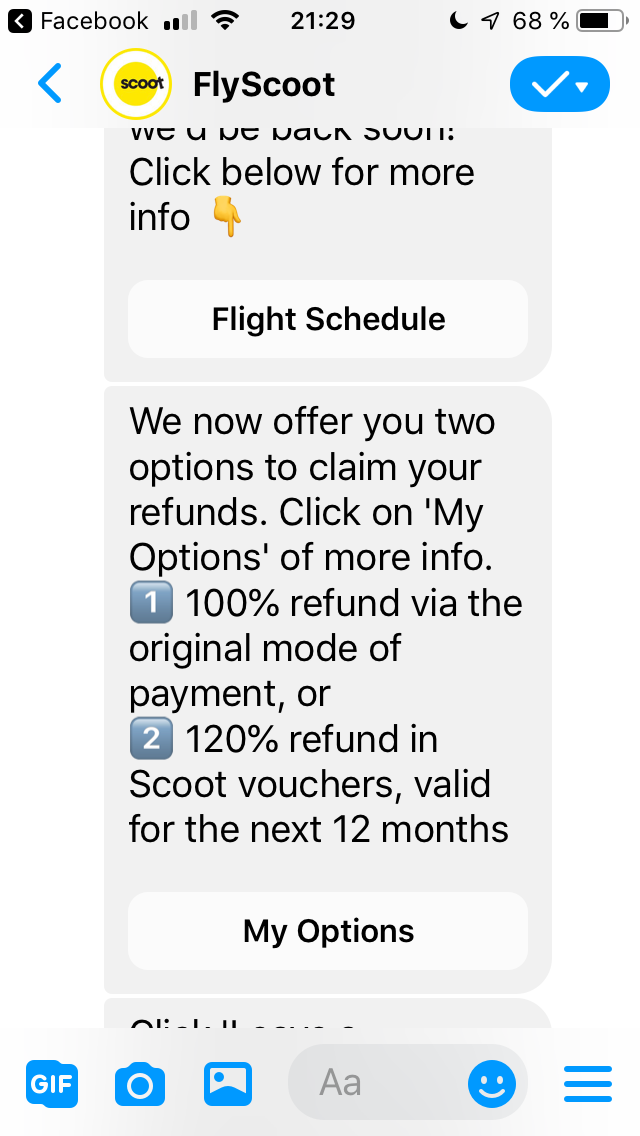The width and height of the screenshot is (640, 1136).
Task: Focus the Aa message input field
Action: point(377,1083)
